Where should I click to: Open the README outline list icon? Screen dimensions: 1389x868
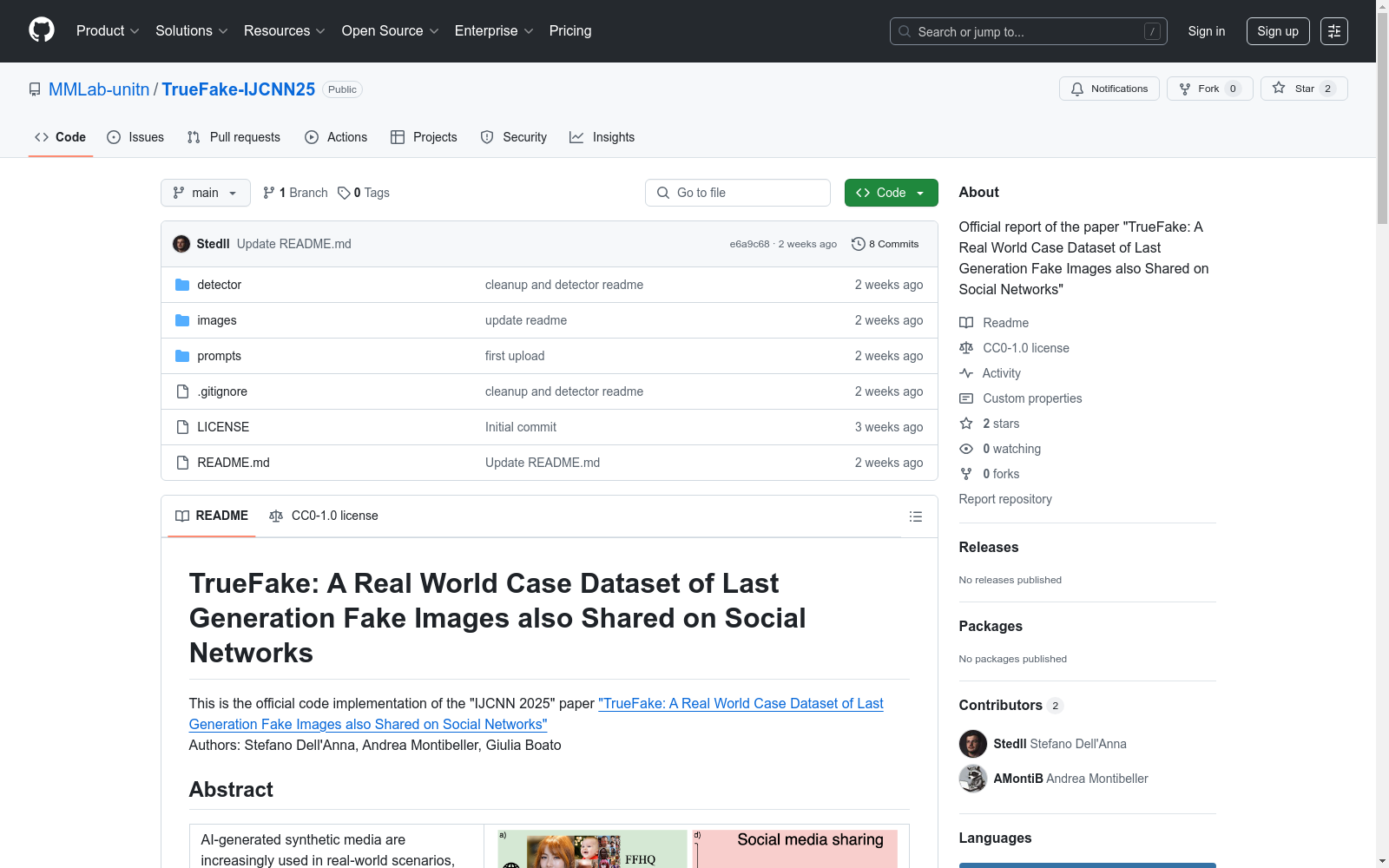tap(915, 516)
